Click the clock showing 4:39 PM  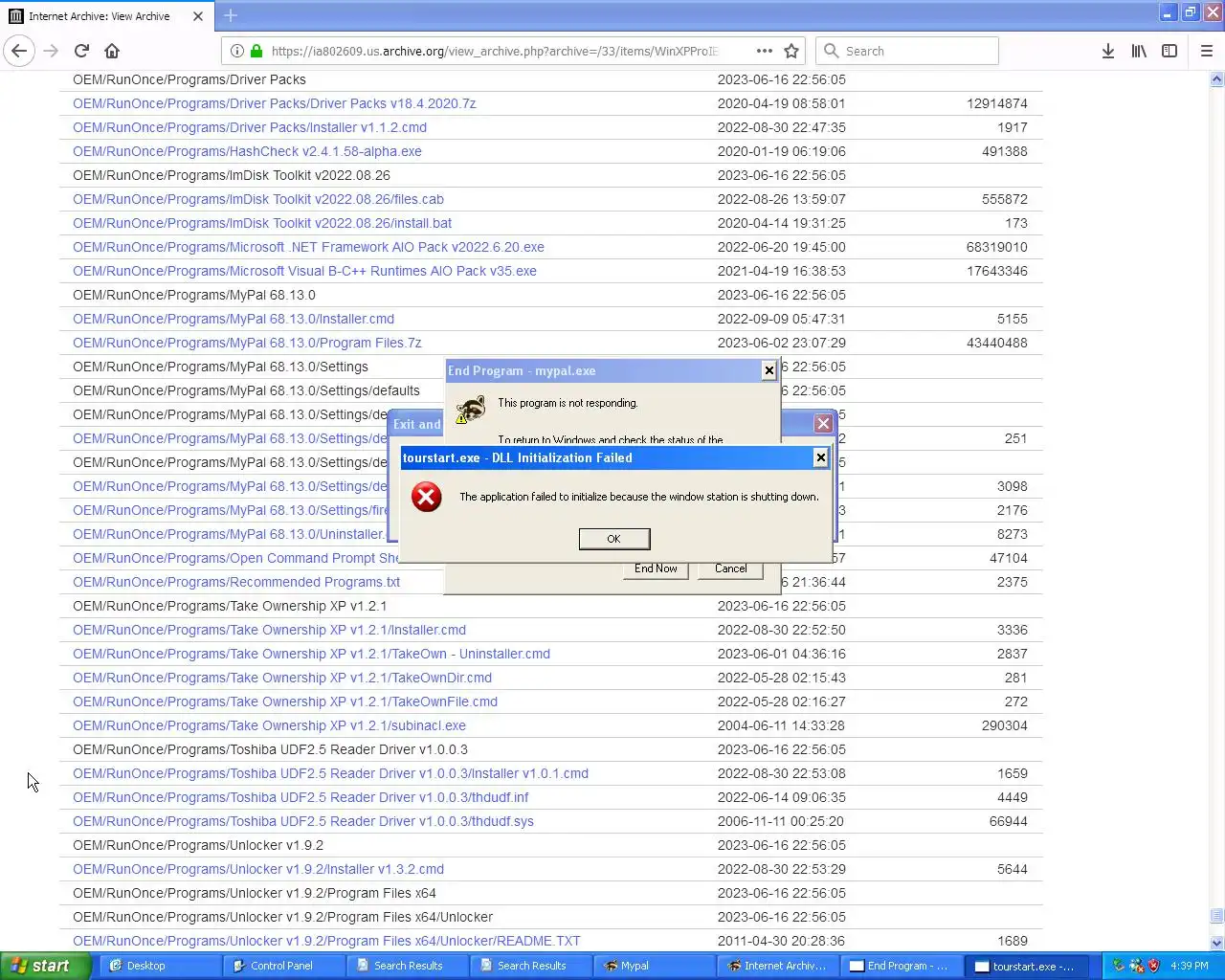[x=1190, y=966]
